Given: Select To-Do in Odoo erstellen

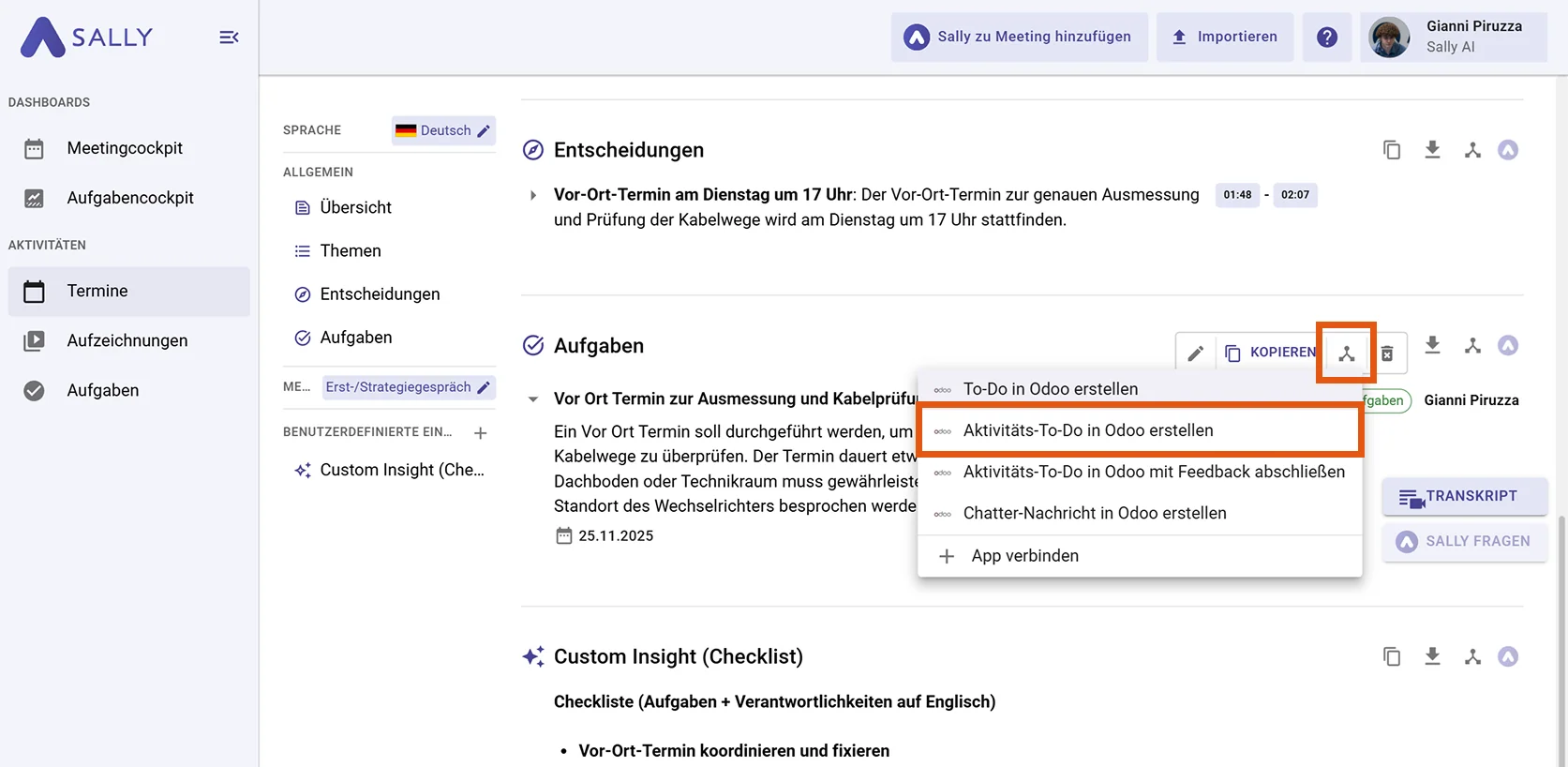Looking at the screenshot, I should coord(1140,389).
